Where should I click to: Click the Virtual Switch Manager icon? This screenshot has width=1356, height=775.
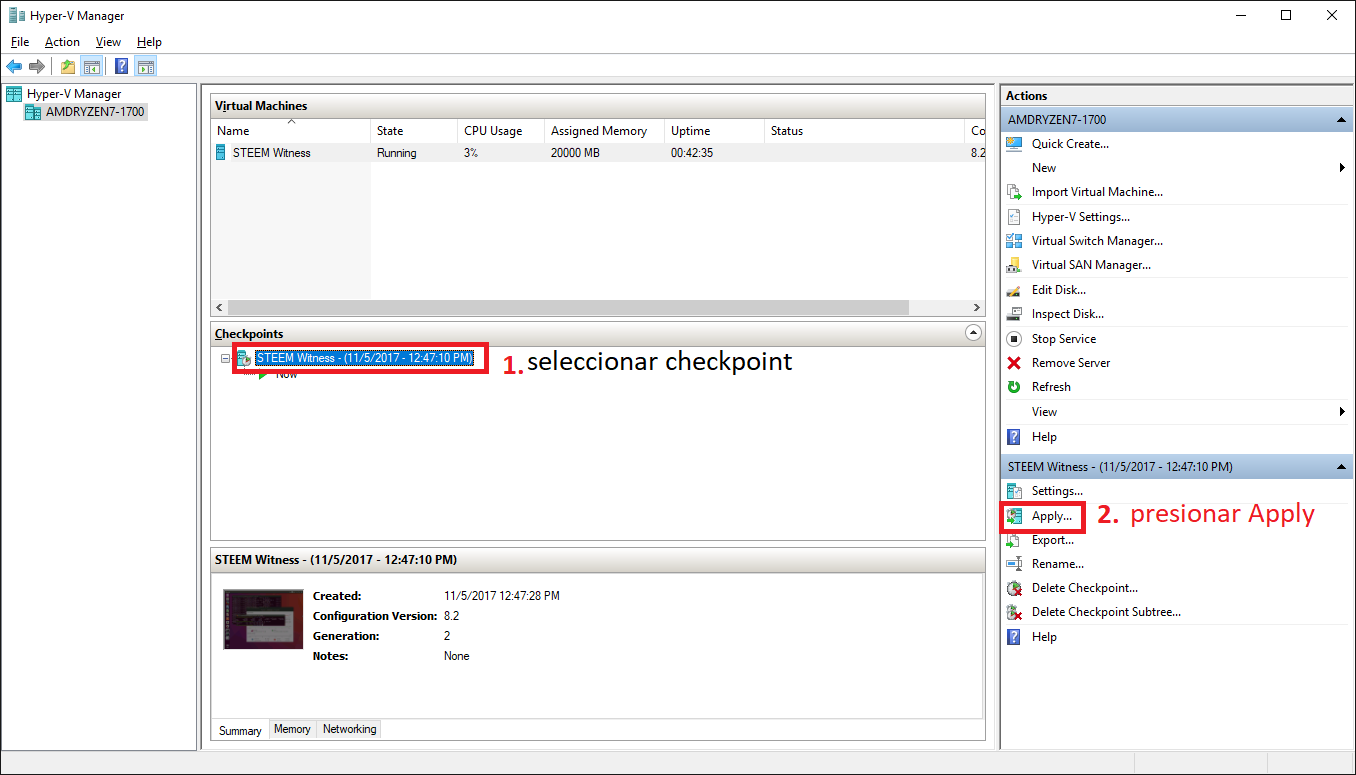tap(1014, 241)
